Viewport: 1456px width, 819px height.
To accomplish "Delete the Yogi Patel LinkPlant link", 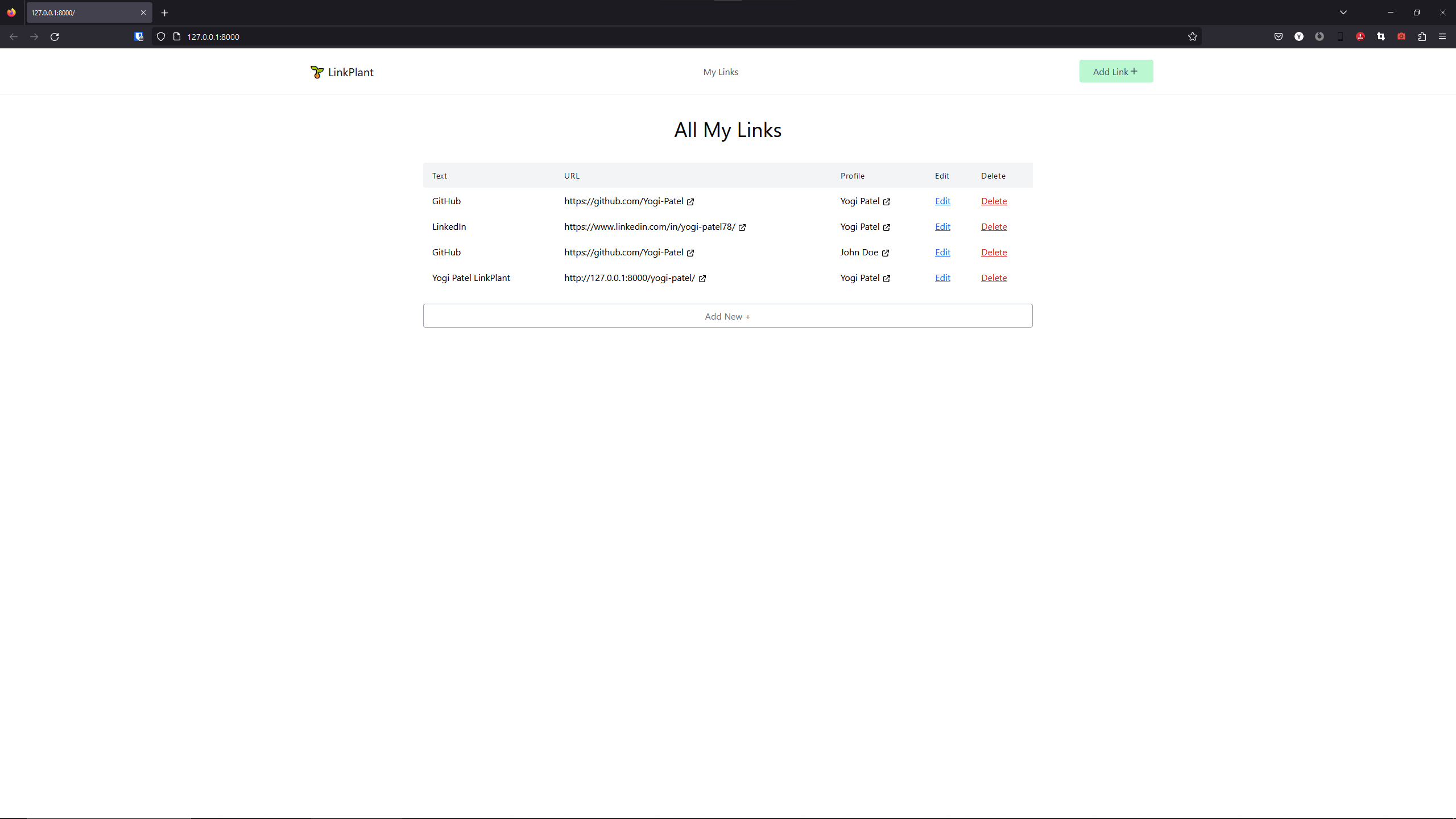I will tap(994, 278).
